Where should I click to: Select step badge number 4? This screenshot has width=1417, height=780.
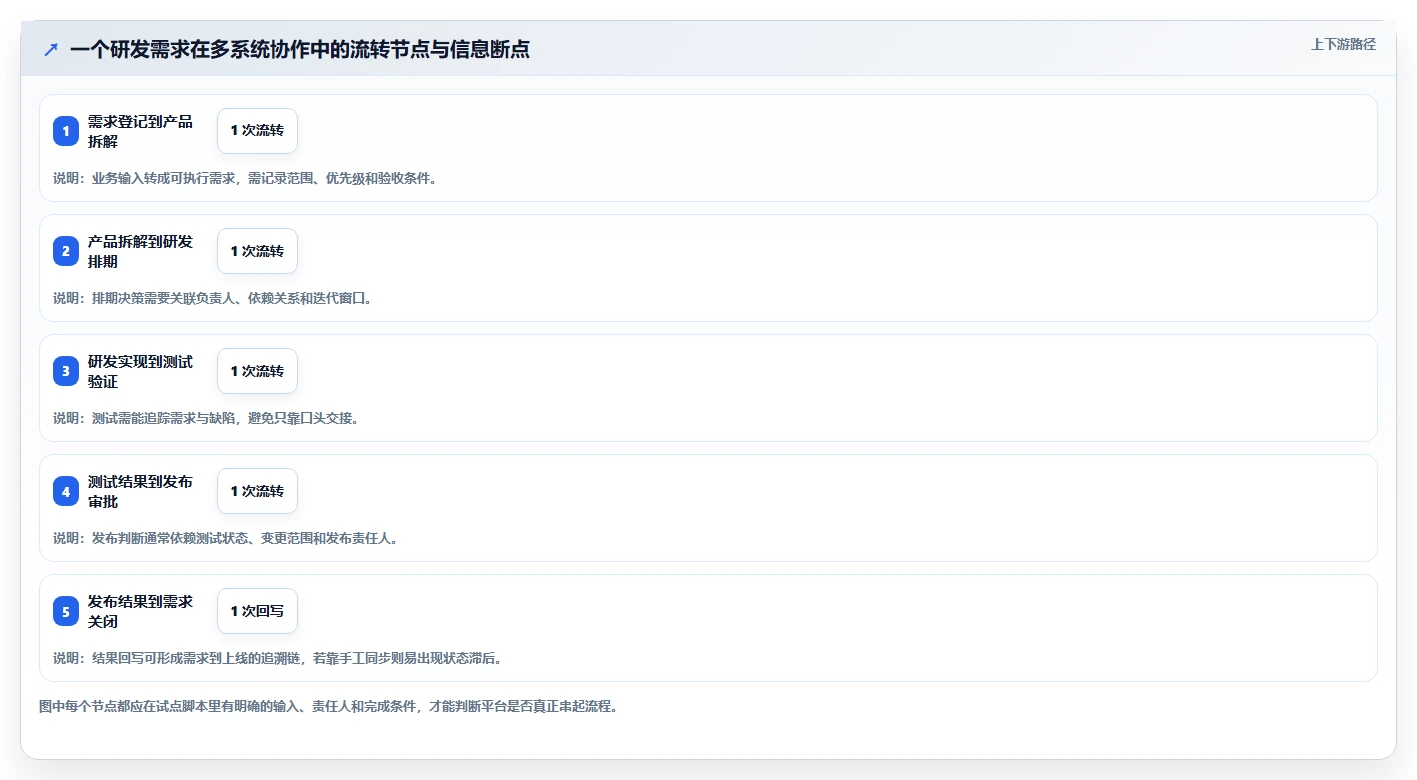(x=66, y=491)
